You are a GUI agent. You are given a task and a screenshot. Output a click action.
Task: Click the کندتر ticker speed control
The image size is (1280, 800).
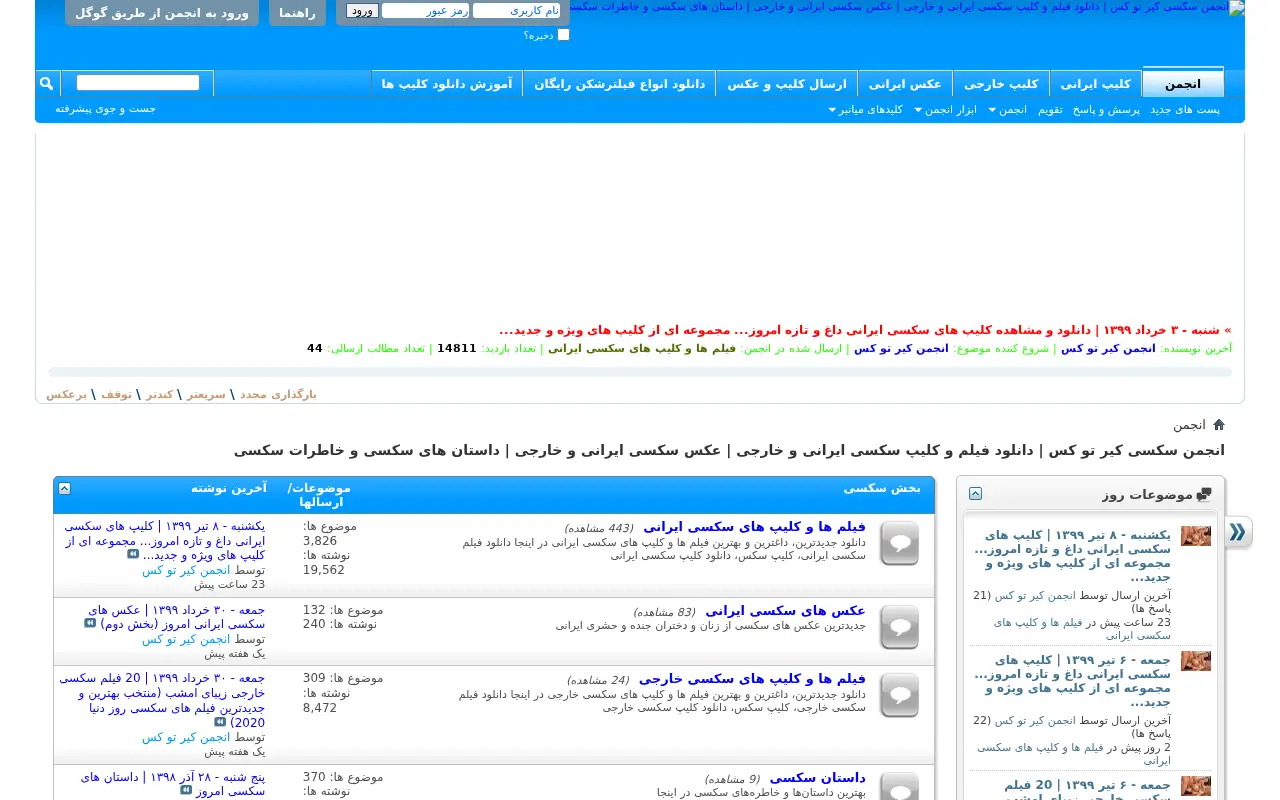pos(160,394)
